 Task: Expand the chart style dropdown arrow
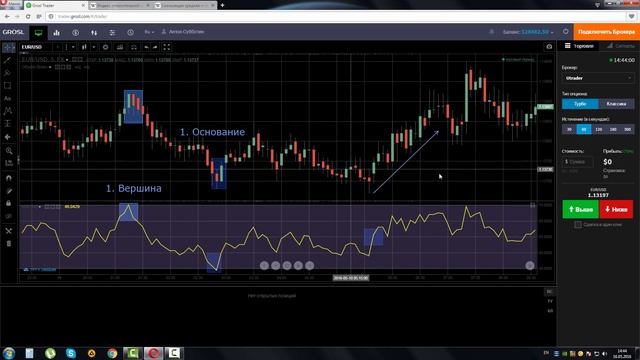(x=93, y=47)
